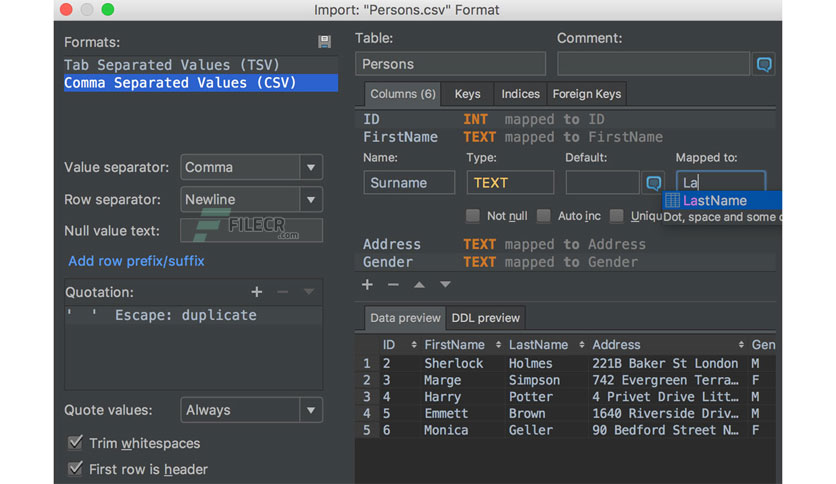Image resolution: width=836 pixels, height=484 pixels.
Task: Select the LastName autocomplete suggestion
Action: point(722,200)
